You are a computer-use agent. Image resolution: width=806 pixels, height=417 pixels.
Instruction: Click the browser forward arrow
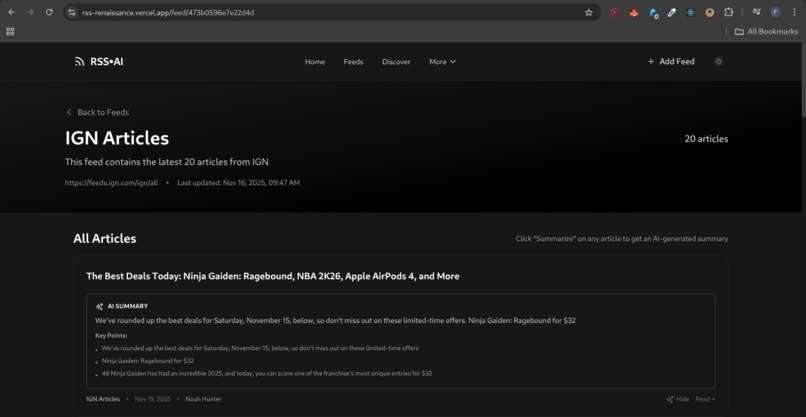click(x=30, y=12)
